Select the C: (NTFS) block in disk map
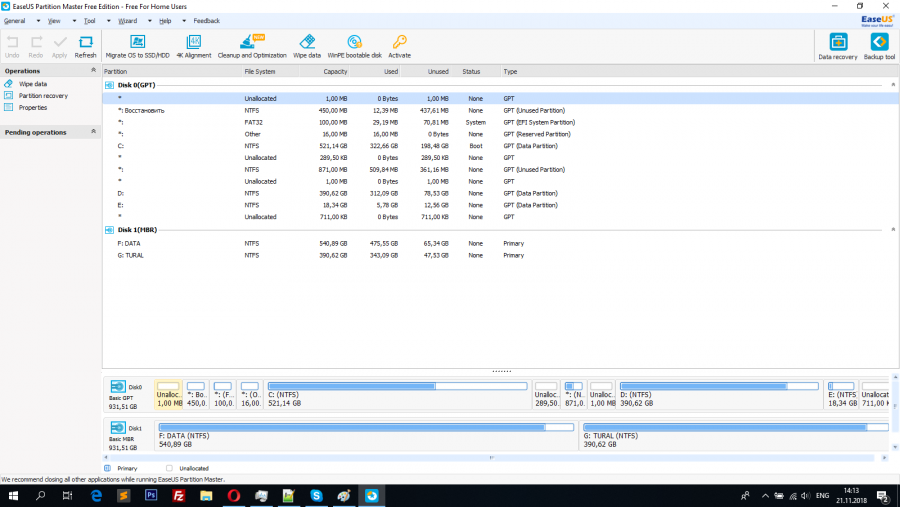 click(397, 394)
